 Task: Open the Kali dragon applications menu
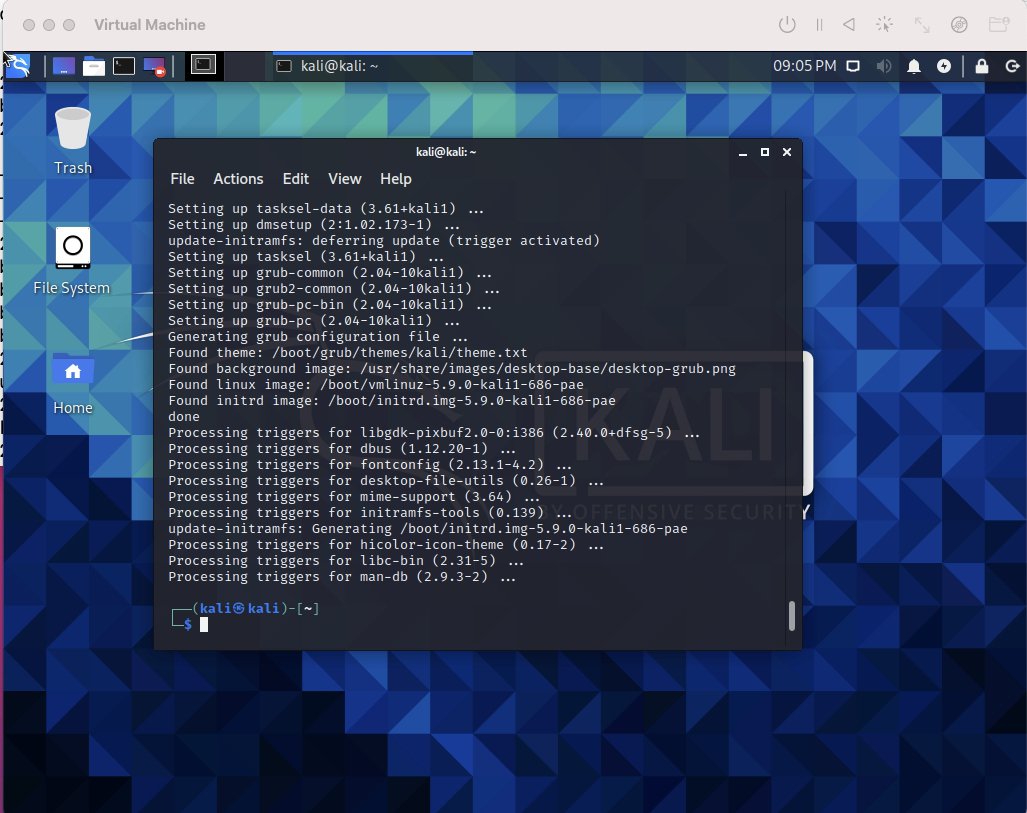pos(18,66)
